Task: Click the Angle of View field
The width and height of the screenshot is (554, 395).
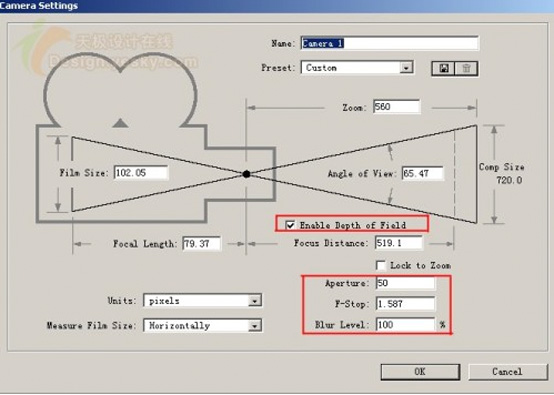Action: click(423, 173)
